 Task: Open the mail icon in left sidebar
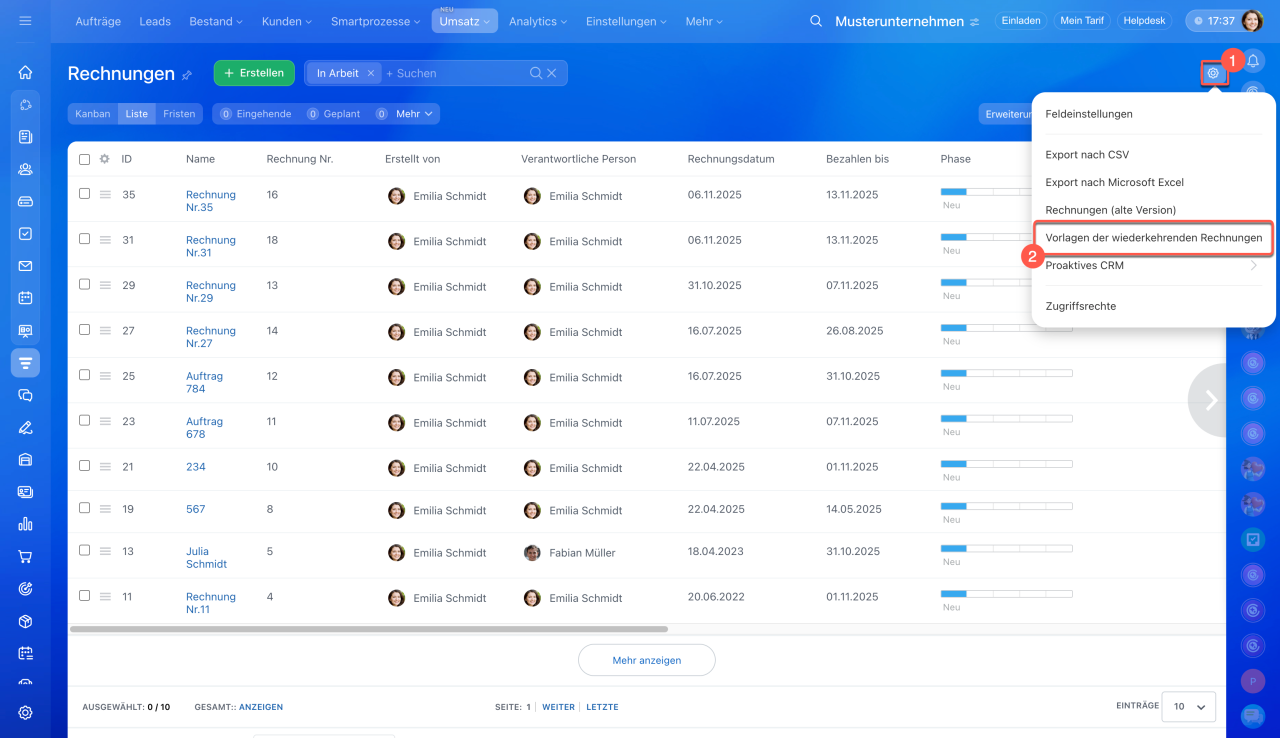pyautogui.click(x=25, y=266)
